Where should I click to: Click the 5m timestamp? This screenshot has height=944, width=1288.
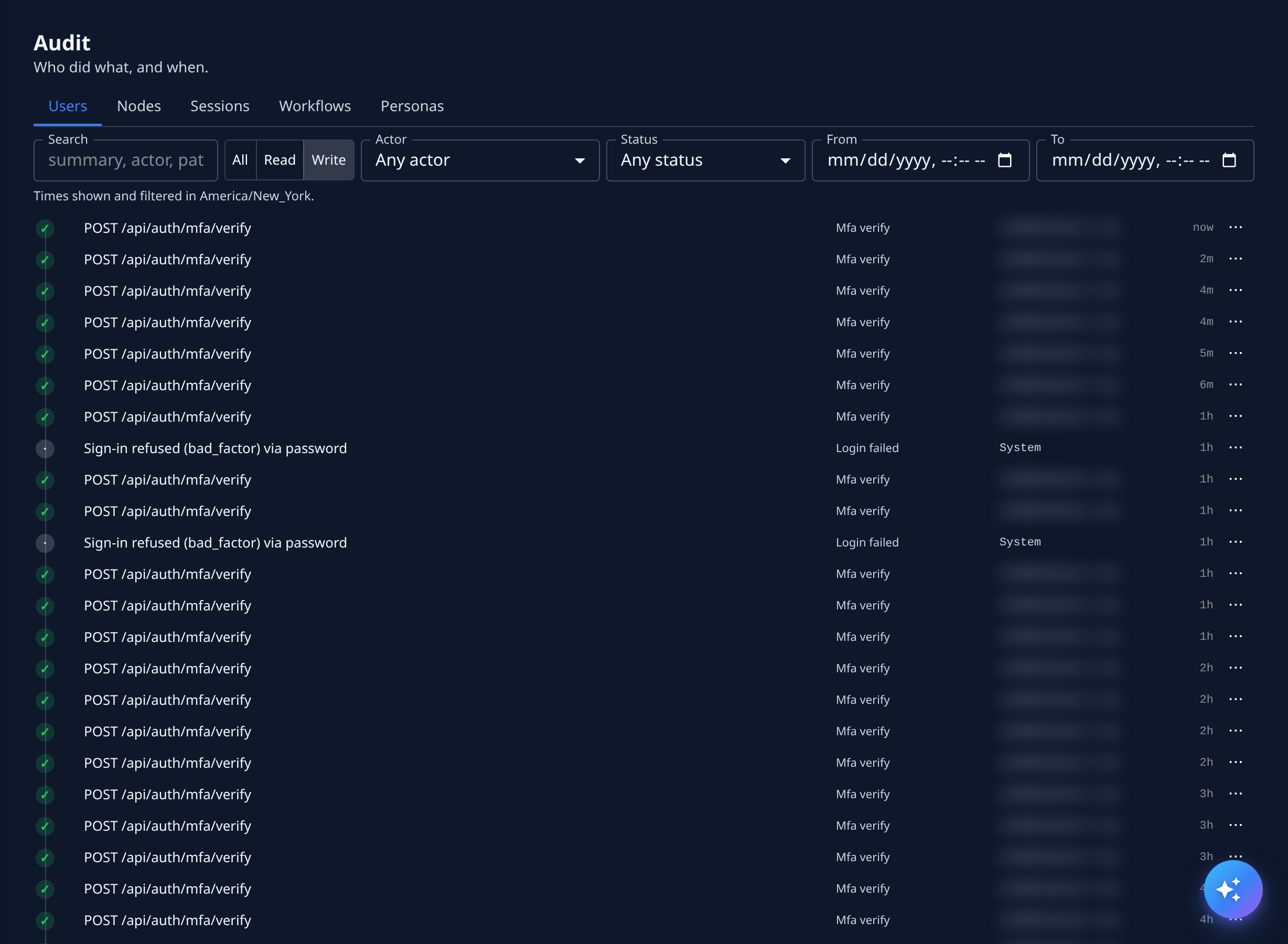pos(1206,353)
